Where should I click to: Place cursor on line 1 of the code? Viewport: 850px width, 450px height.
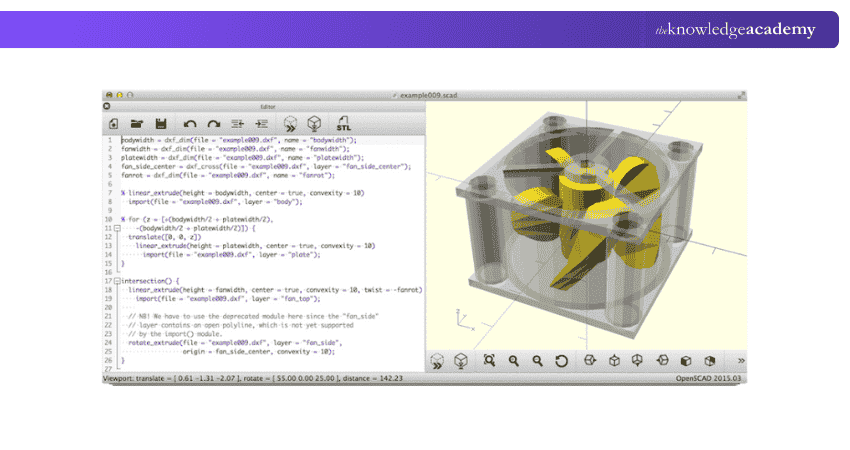coord(240,141)
